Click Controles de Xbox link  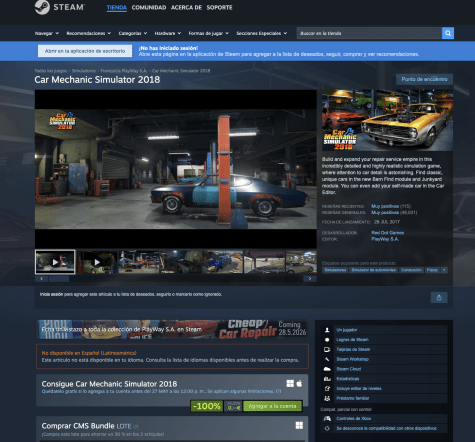pos(354,419)
